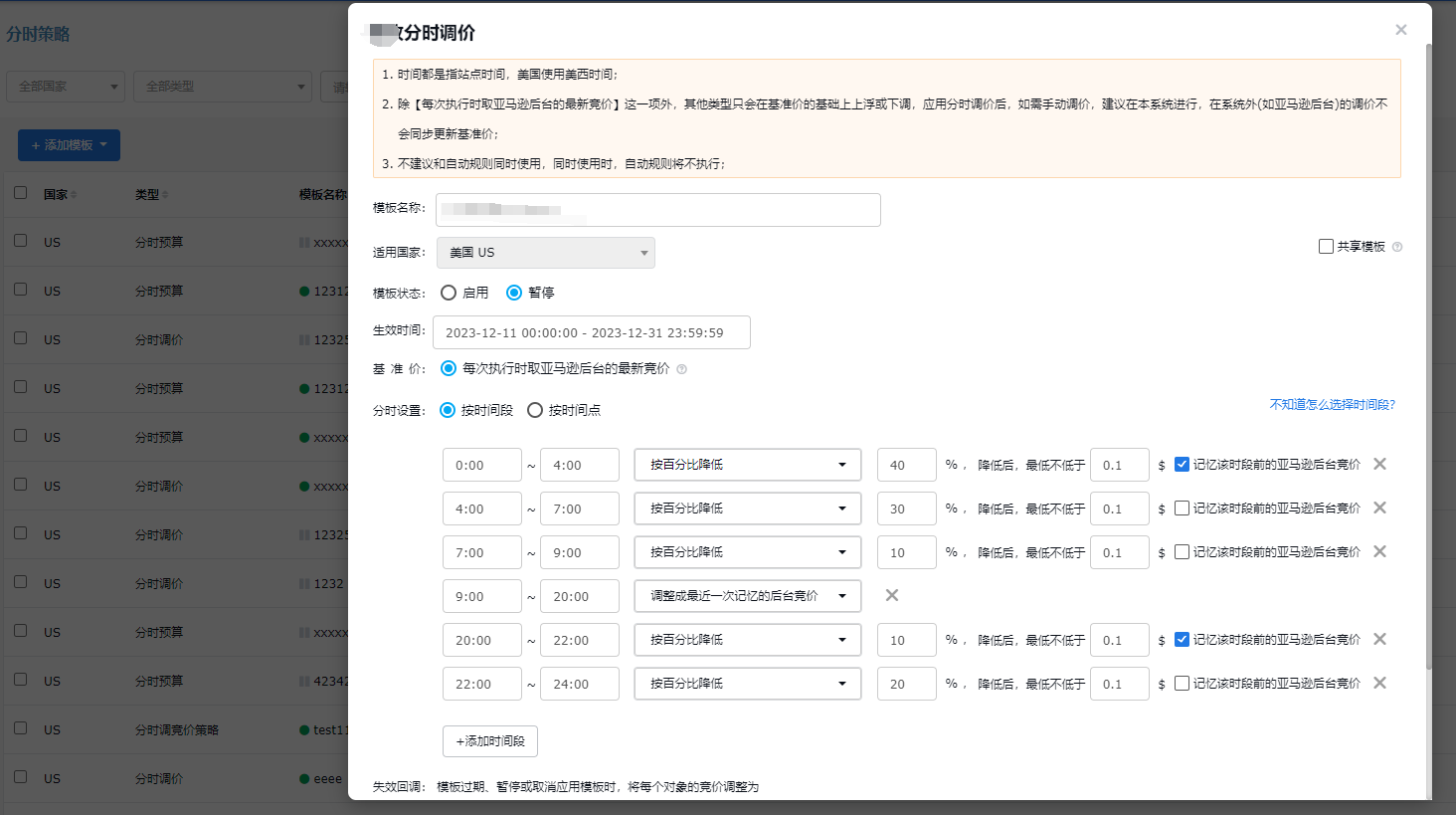Edit the 20:00 start time field

click(x=482, y=640)
